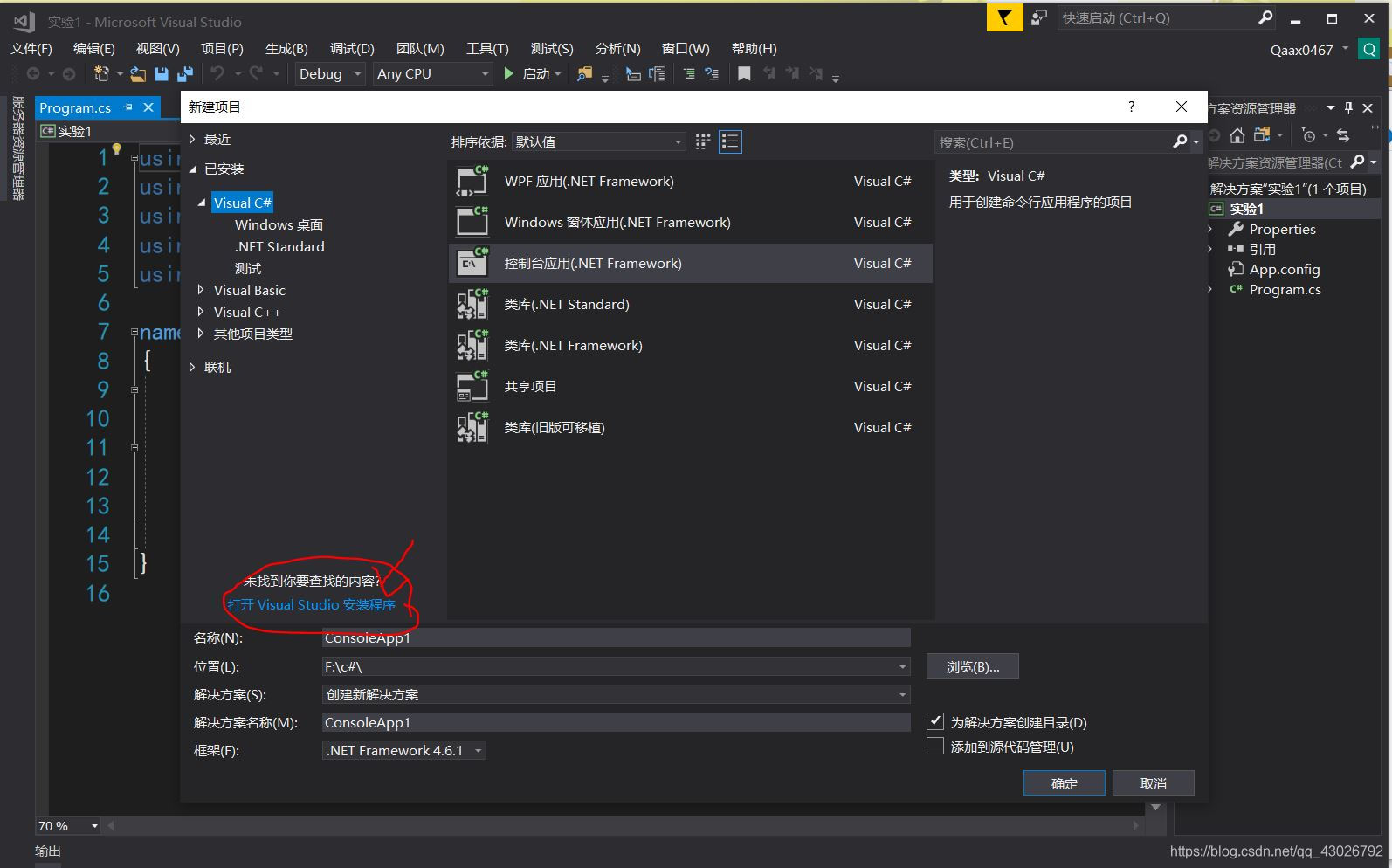Click the Solution Explorer pin icon

tap(1348, 107)
